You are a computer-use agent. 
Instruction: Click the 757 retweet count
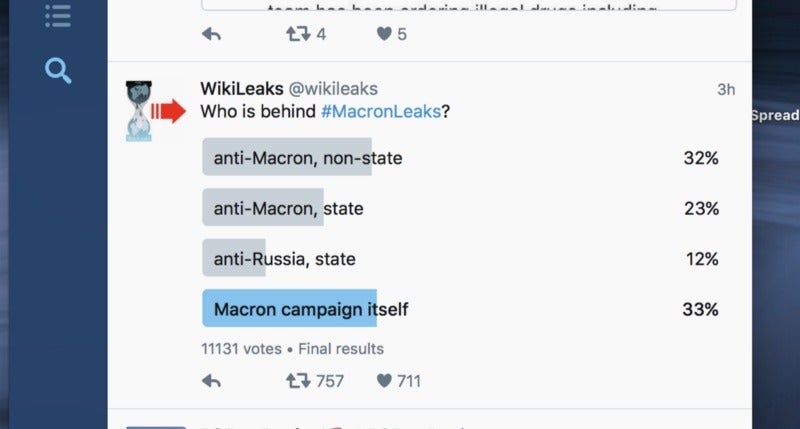click(330, 381)
